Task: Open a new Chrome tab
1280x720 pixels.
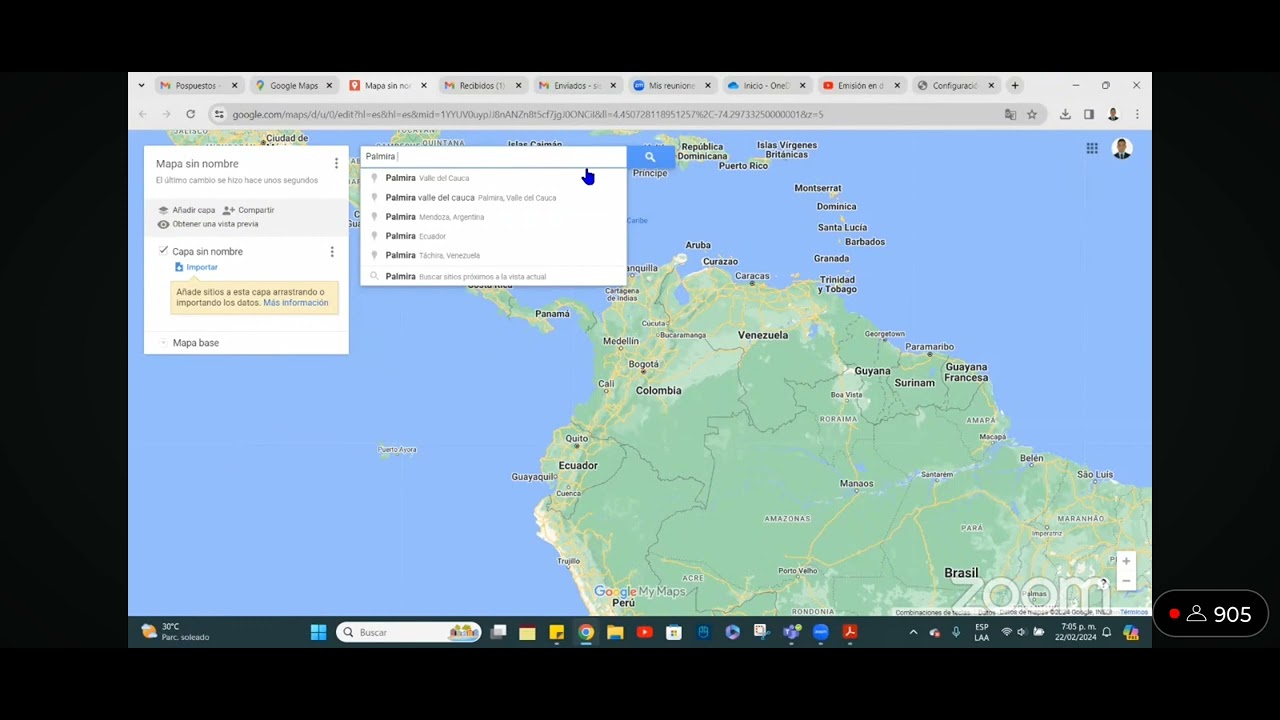Action: click(1015, 86)
